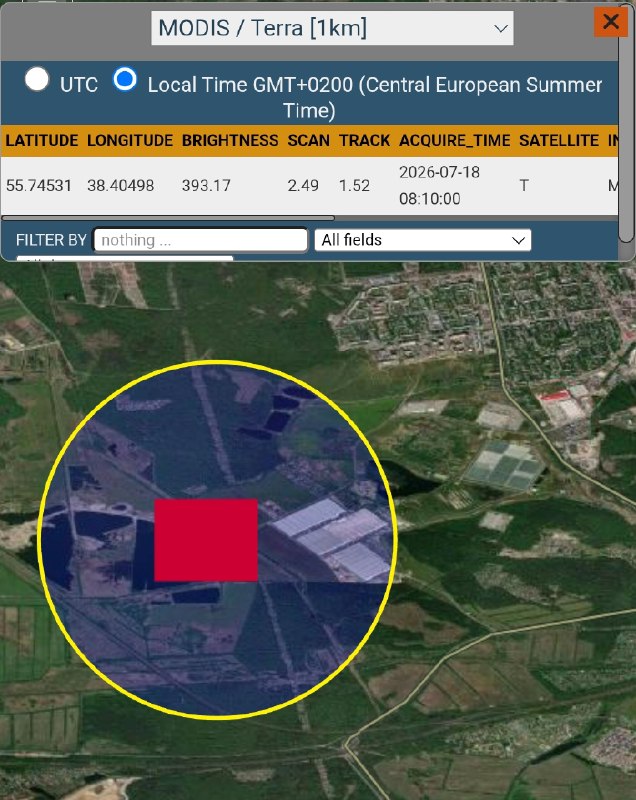Sort by SATELLITE column header
Viewport: 636px width, 800px height.
click(559, 140)
